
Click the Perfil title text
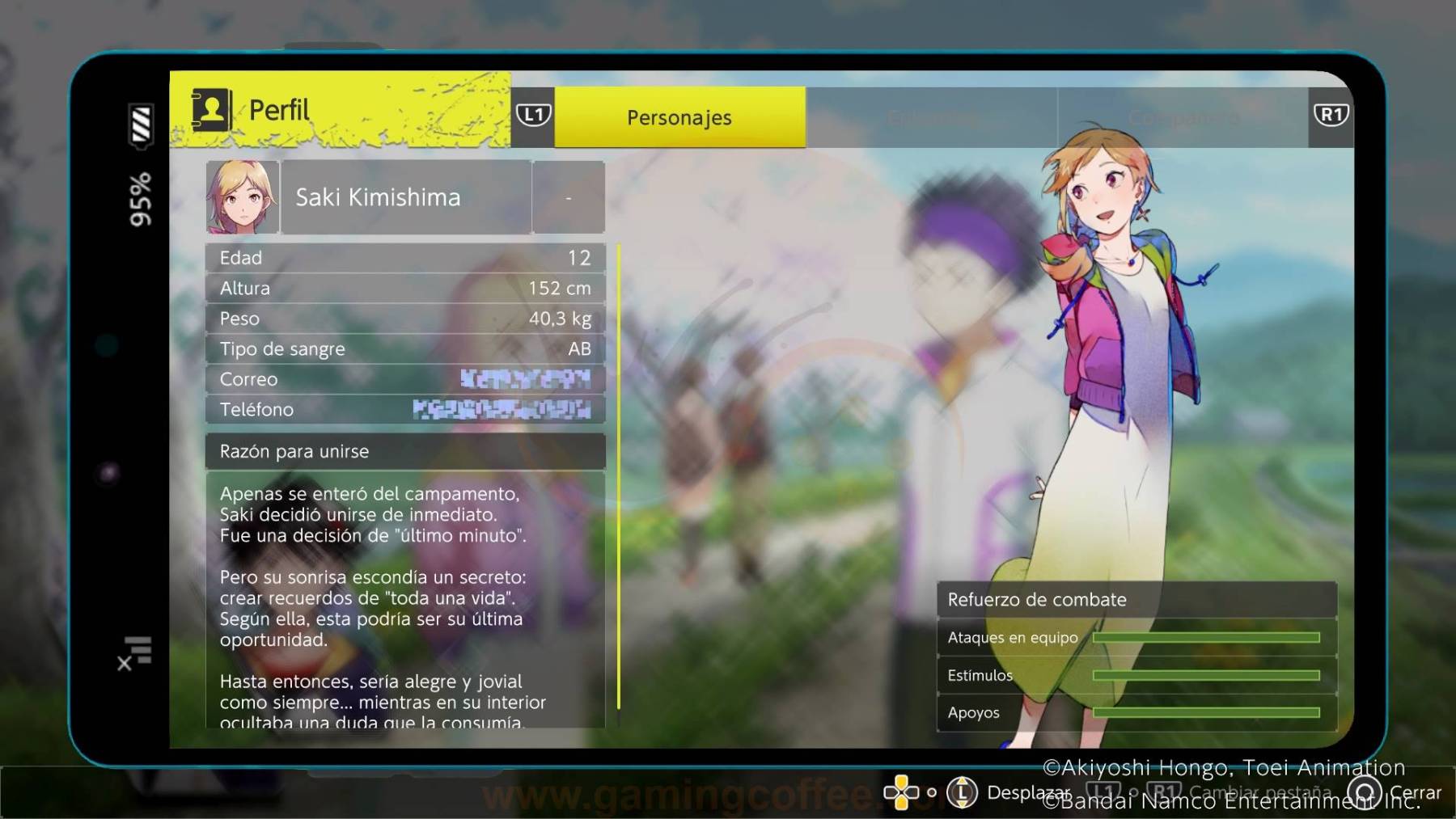coord(279,110)
